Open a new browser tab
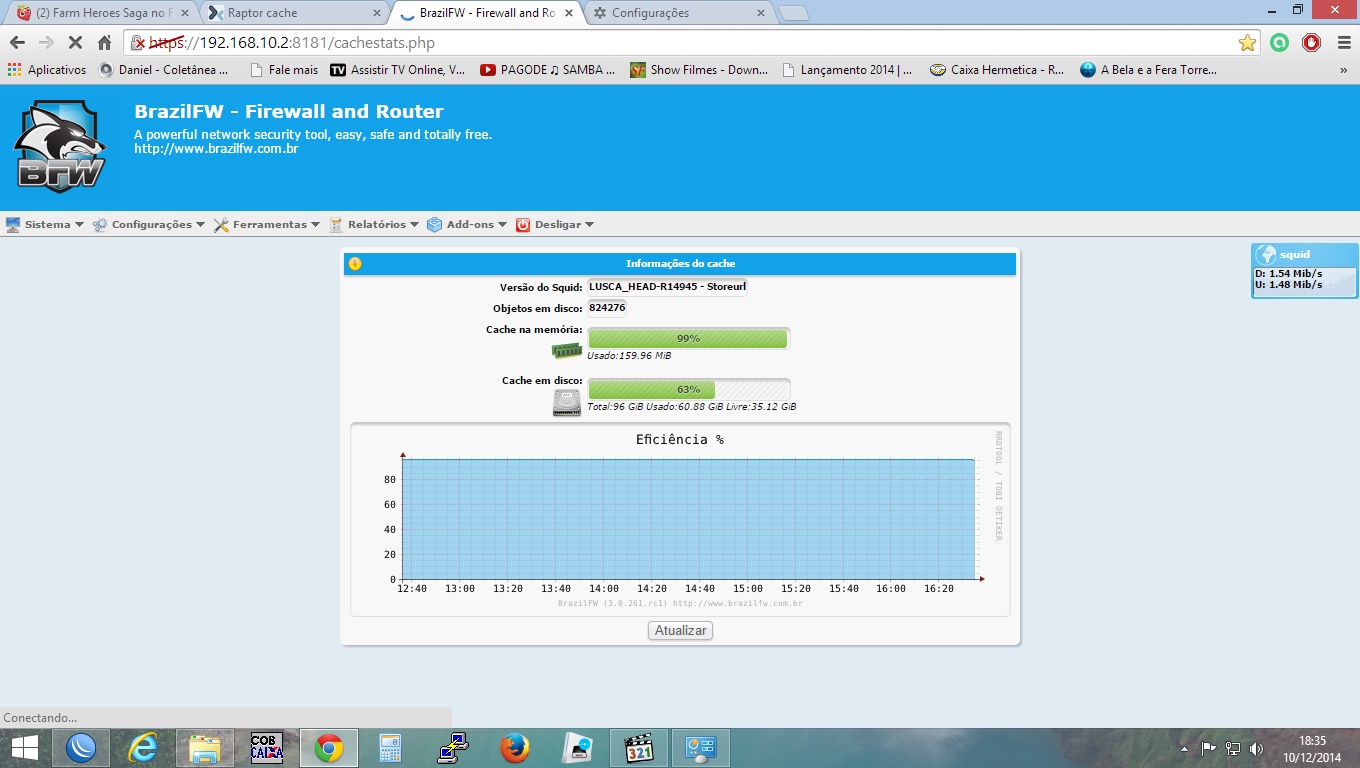The width and height of the screenshot is (1360, 768). [794, 13]
